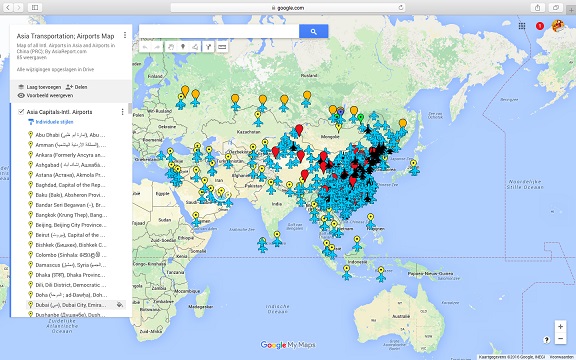Zoom in with the plus button
Screen dimensions: 576x360
pos(560,326)
